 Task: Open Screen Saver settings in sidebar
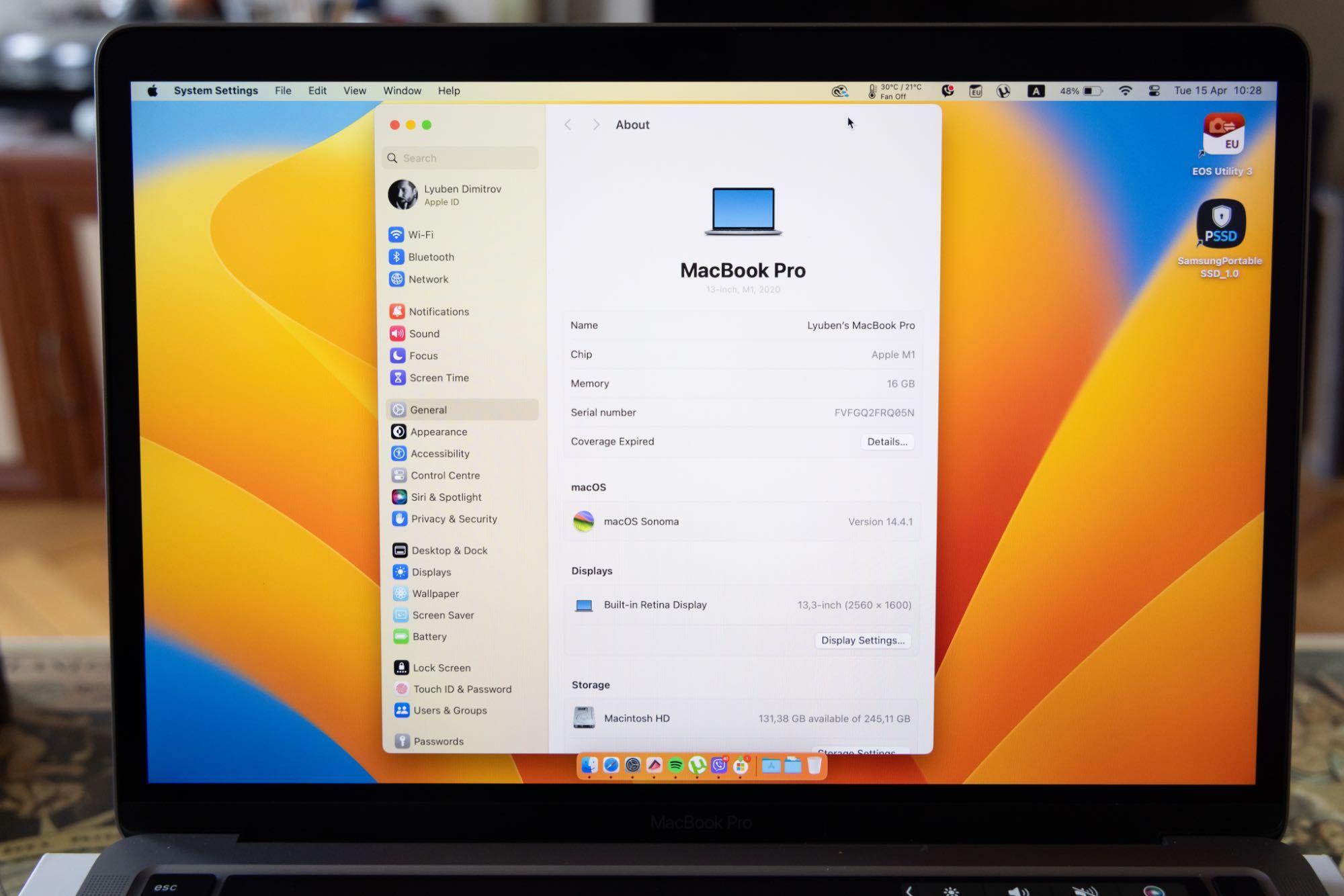pos(434,615)
